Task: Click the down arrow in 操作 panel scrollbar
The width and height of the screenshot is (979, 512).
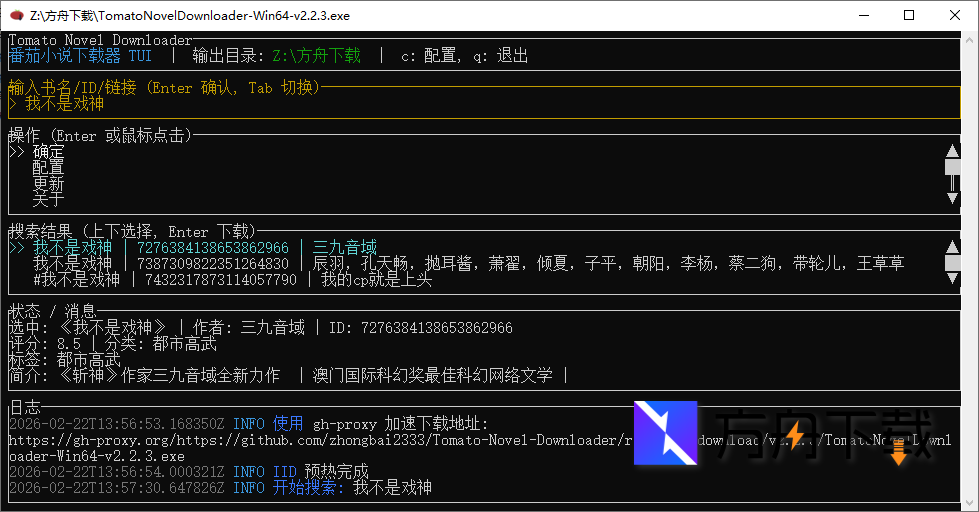Action: click(x=952, y=200)
